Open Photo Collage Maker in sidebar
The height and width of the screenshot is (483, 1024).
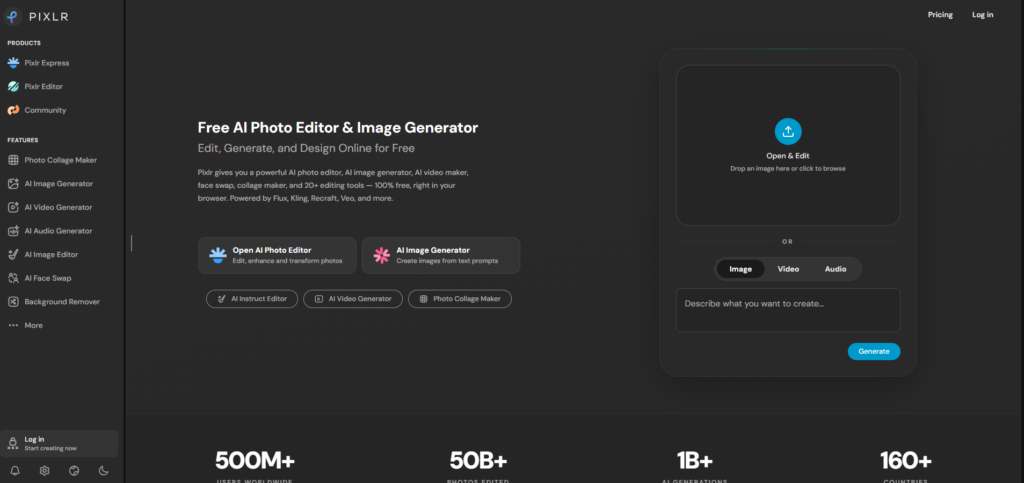(x=52, y=160)
